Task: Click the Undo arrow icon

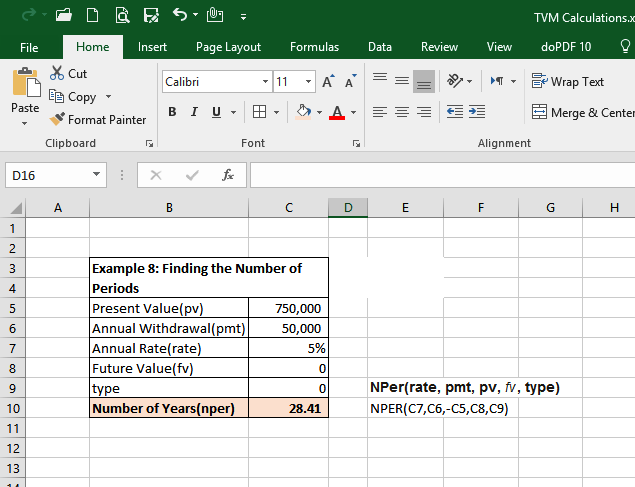Action: pyautogui.click(x=180, y=15)
